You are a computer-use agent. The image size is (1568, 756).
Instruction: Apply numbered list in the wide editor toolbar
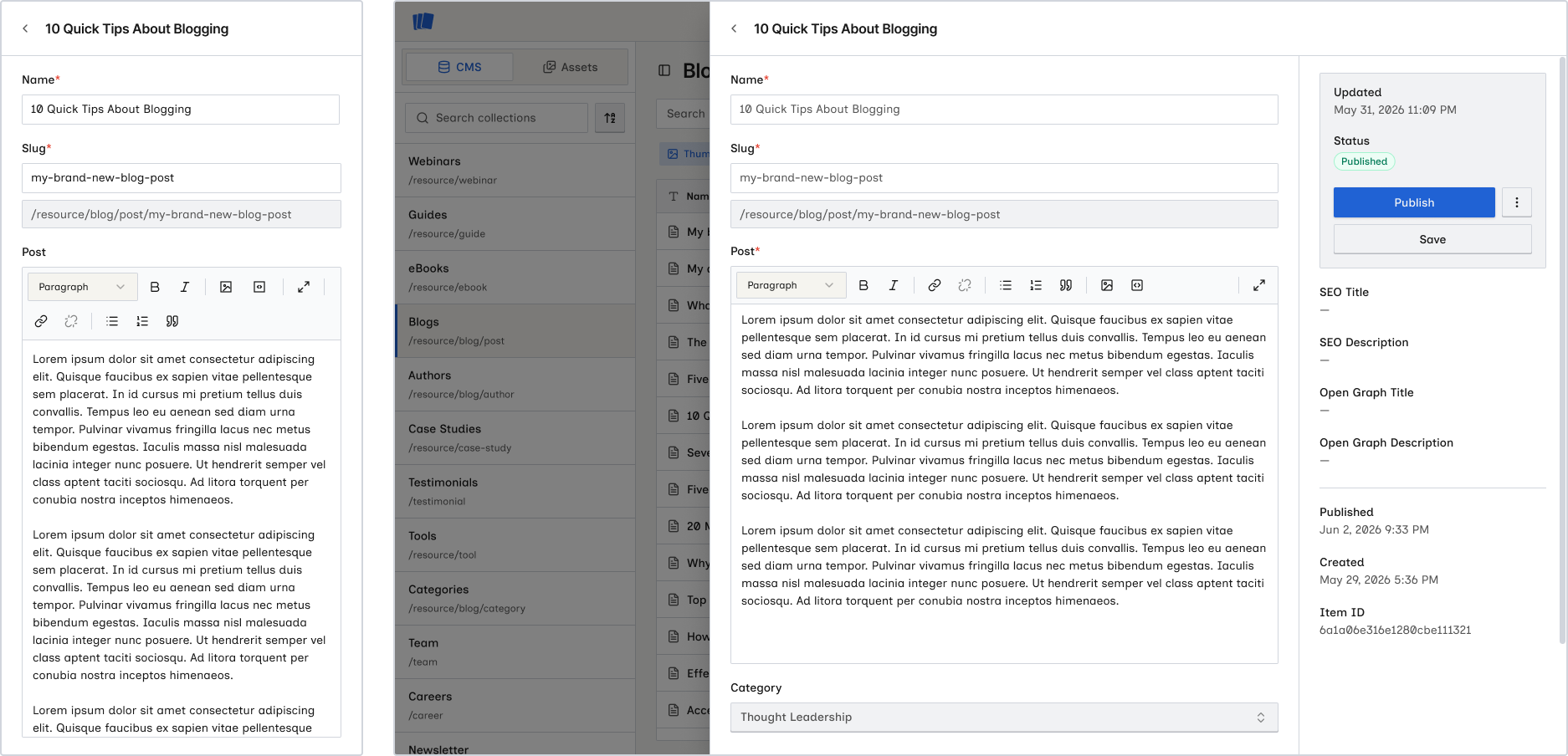pyautogui.click(x=1036, y=285)
